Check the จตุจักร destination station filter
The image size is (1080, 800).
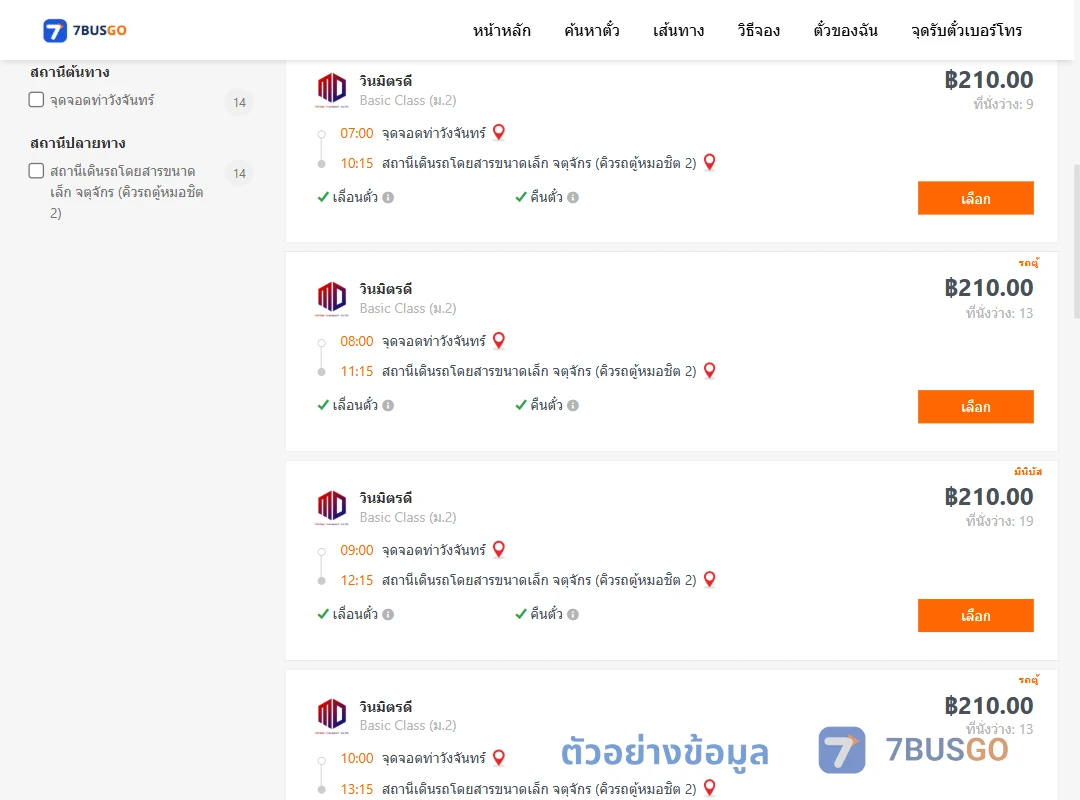click(37, 171)
